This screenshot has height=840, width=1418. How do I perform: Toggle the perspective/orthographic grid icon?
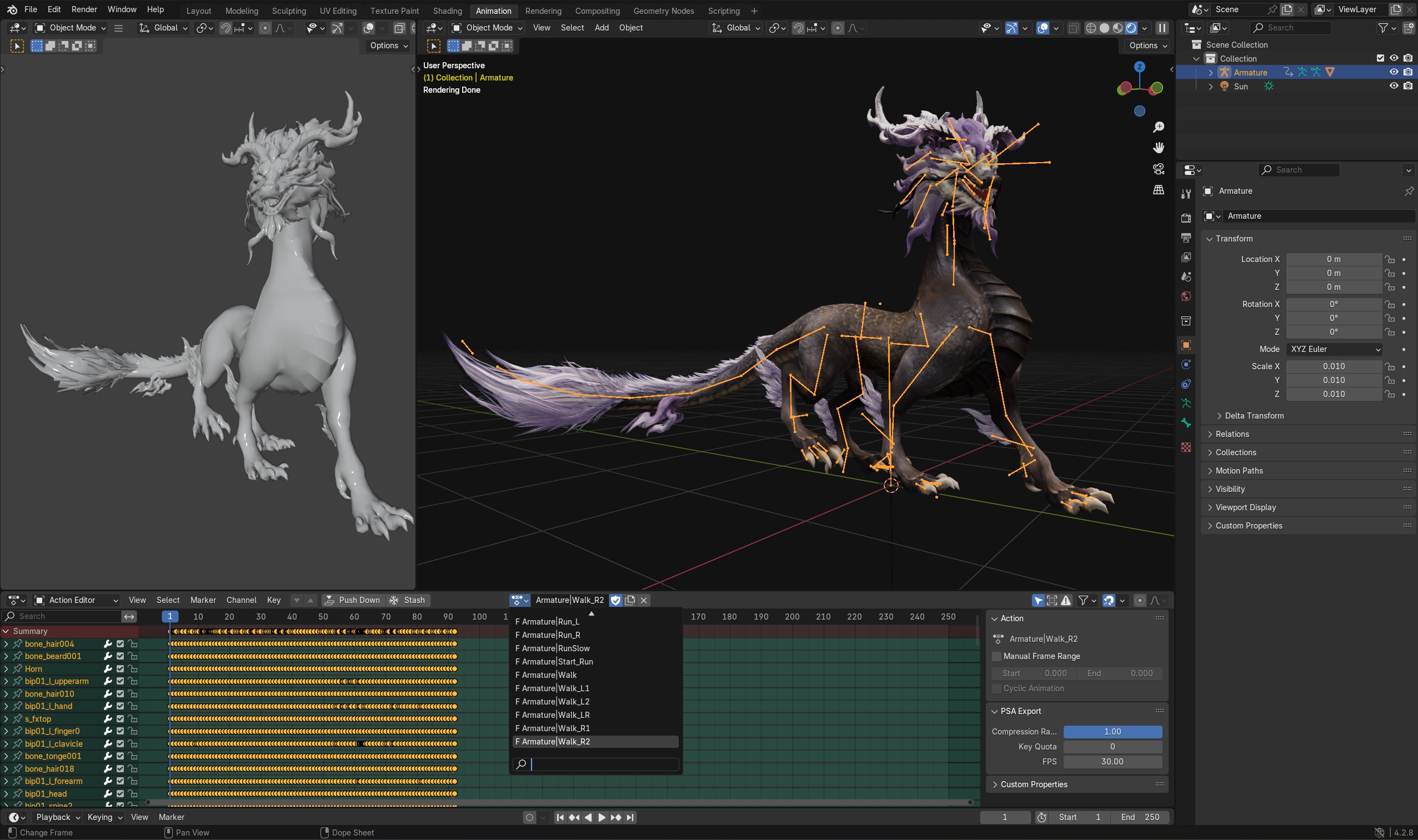click(x=1158, y=190)
